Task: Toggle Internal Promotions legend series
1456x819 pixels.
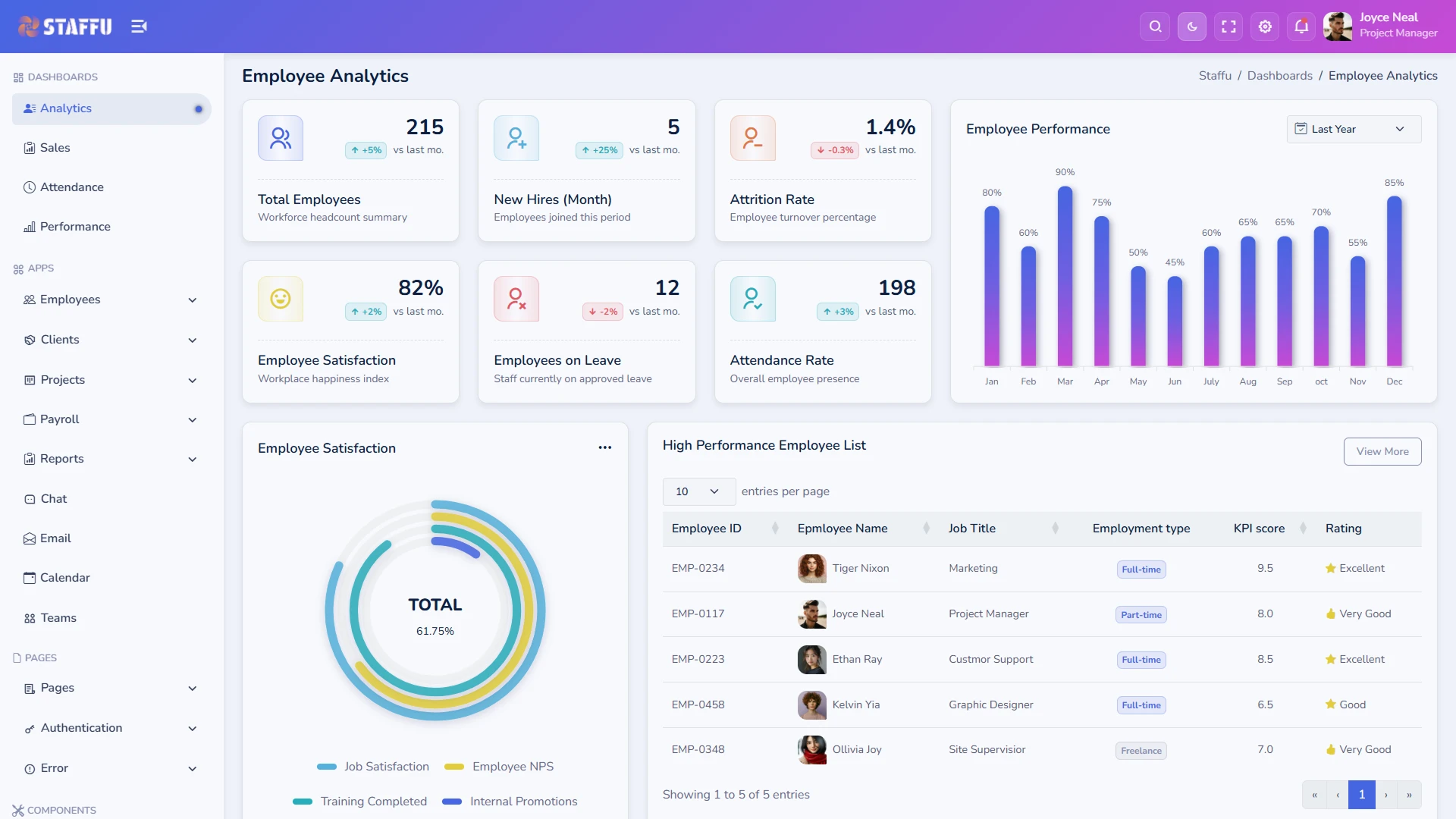Action: 510,802
